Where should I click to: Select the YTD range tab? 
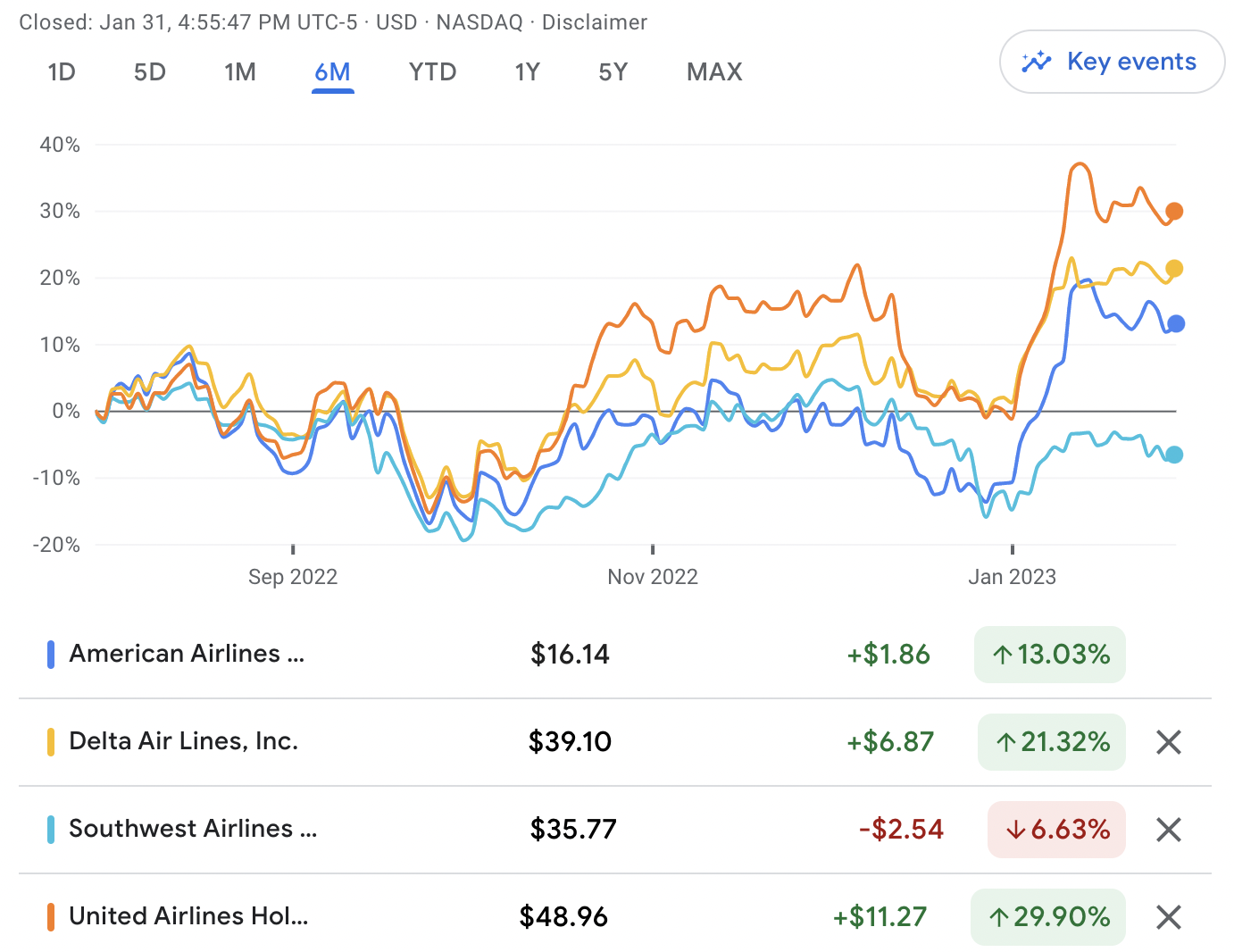(432, 72)
